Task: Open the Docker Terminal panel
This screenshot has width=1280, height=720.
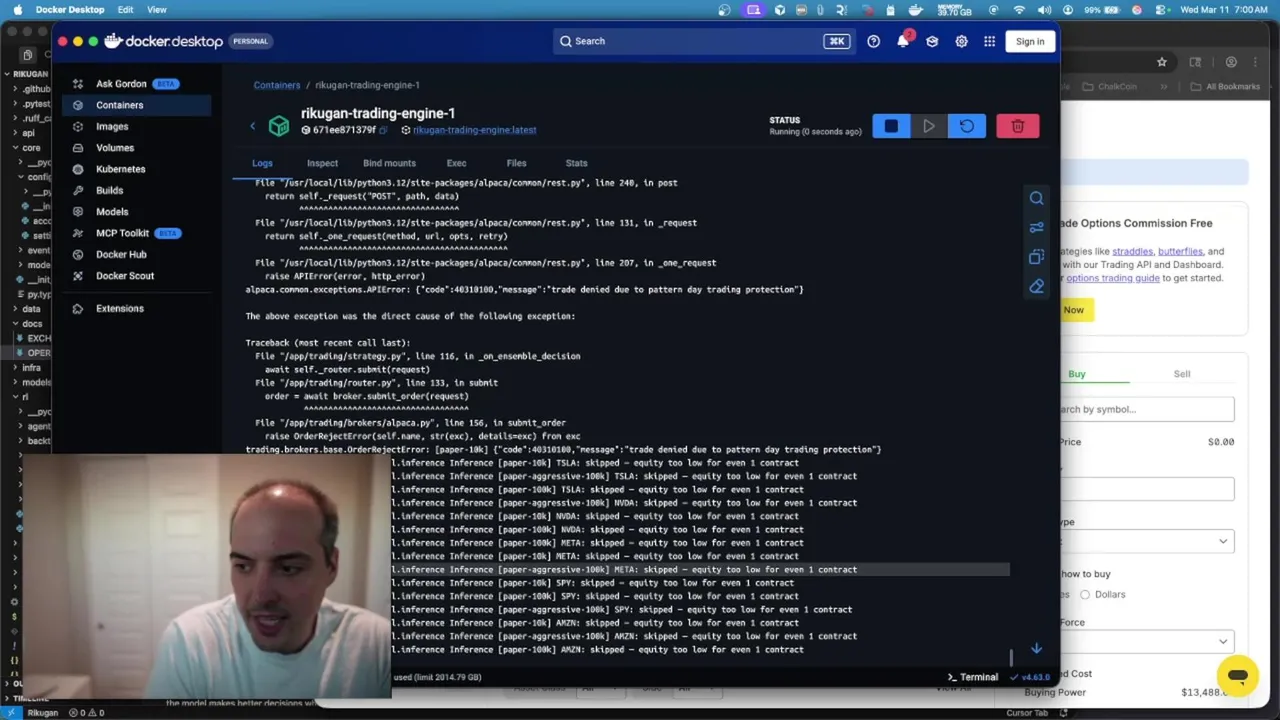Action: pos(973,677)
